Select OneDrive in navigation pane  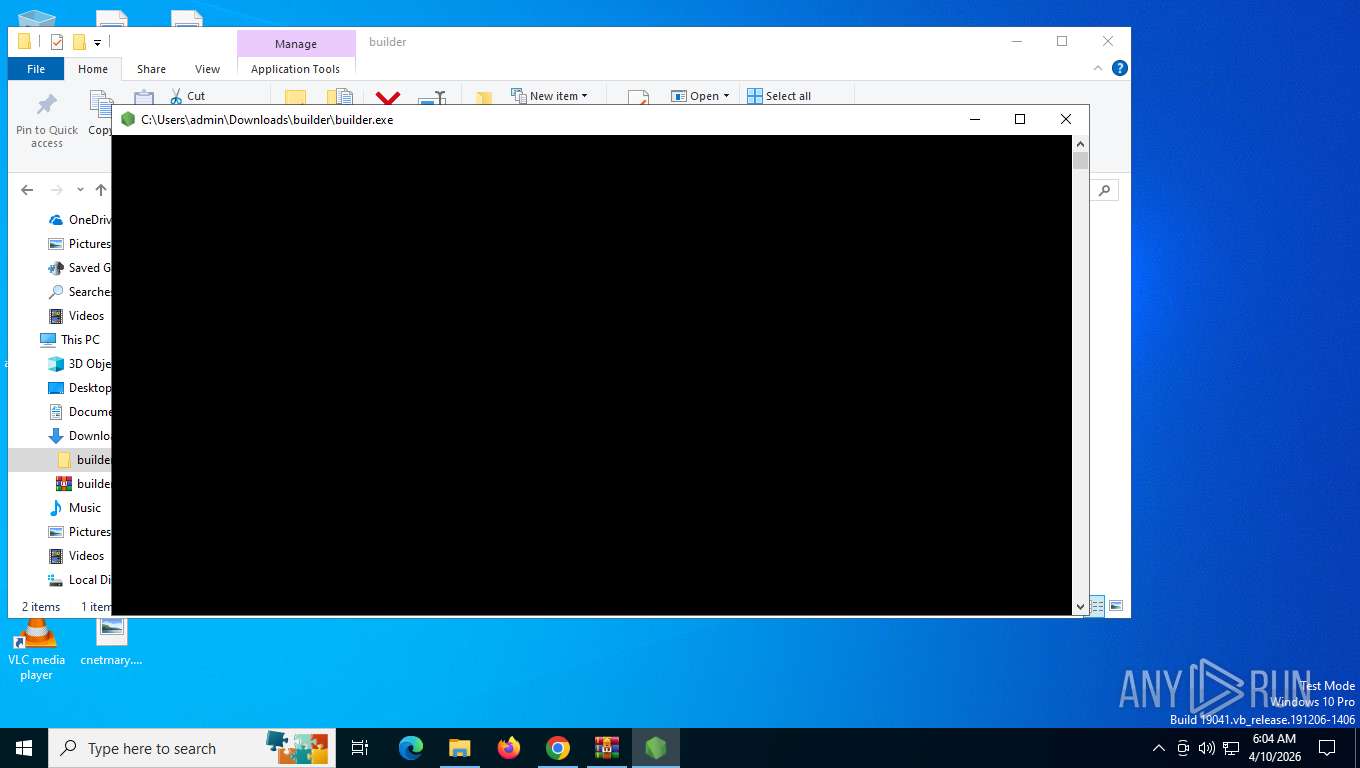(80, 220)
